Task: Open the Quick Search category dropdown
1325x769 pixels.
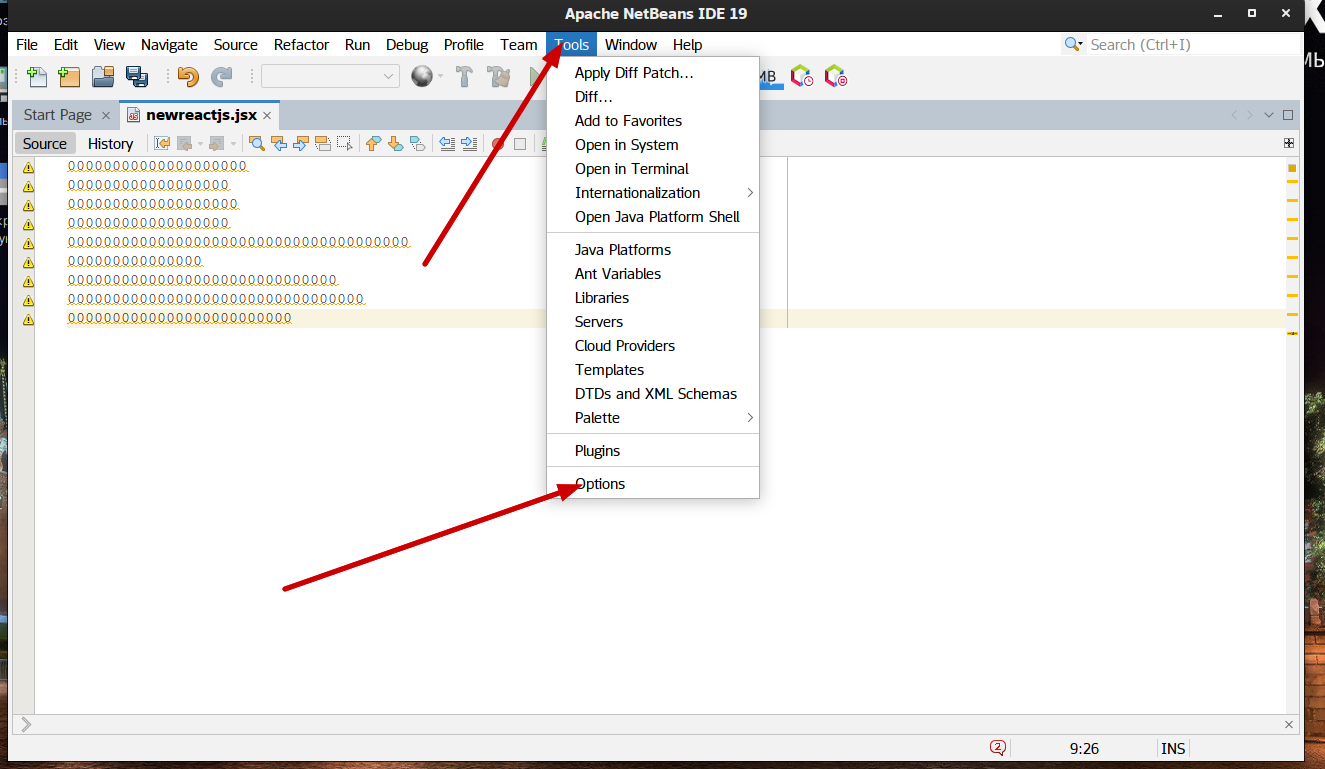Action: point(1074,45)
